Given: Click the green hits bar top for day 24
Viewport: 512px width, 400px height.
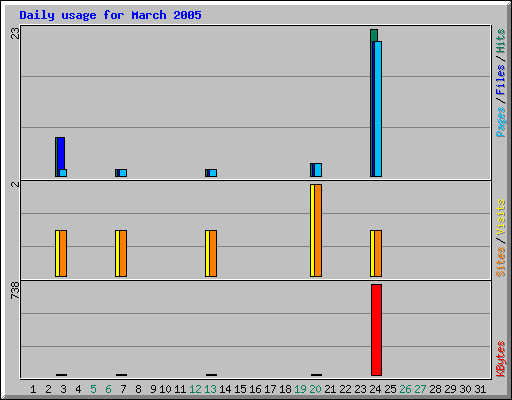Looking at the screenshot, I should pyautogui.click(x=374, y=35).
